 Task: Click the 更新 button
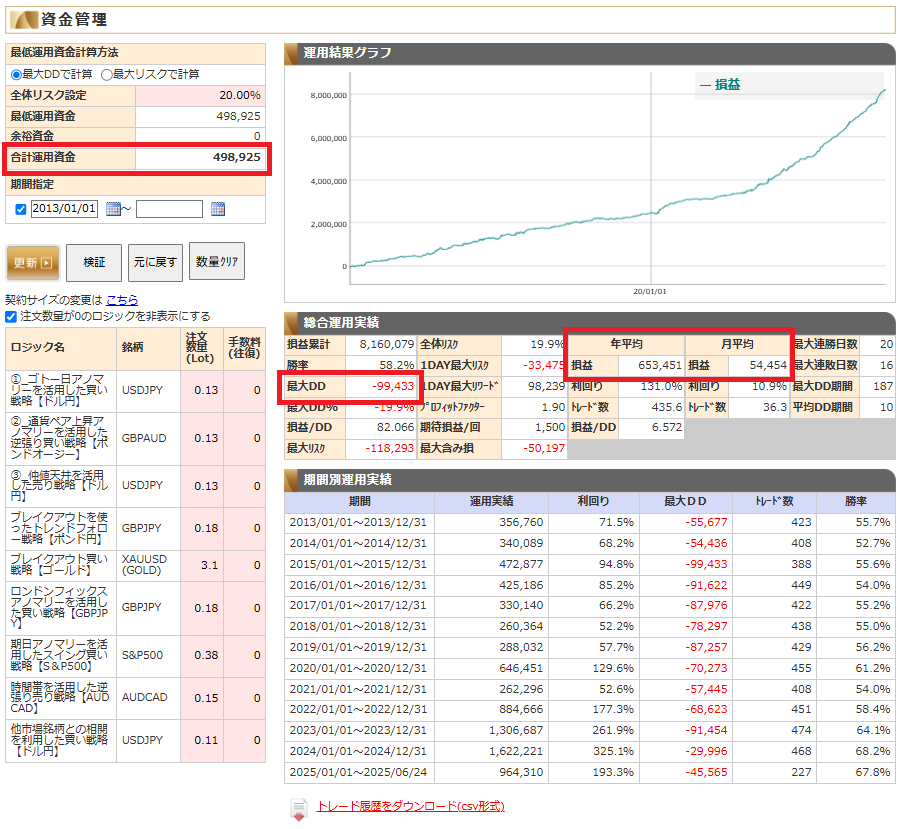point(33,263)
